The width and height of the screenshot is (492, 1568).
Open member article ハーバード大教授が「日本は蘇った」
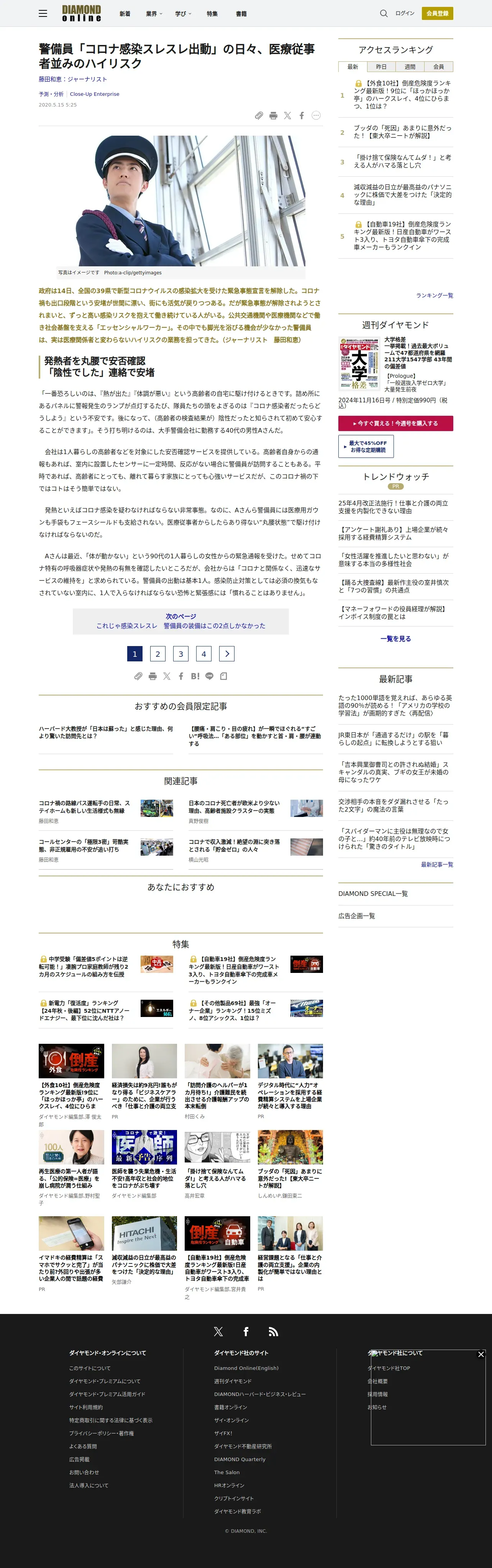106,732
